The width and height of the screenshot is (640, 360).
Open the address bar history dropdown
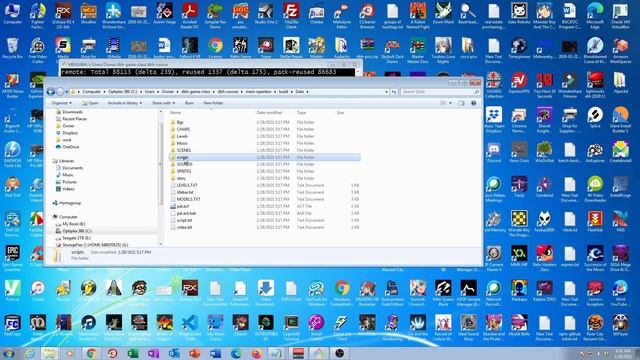tap(386, 92)
